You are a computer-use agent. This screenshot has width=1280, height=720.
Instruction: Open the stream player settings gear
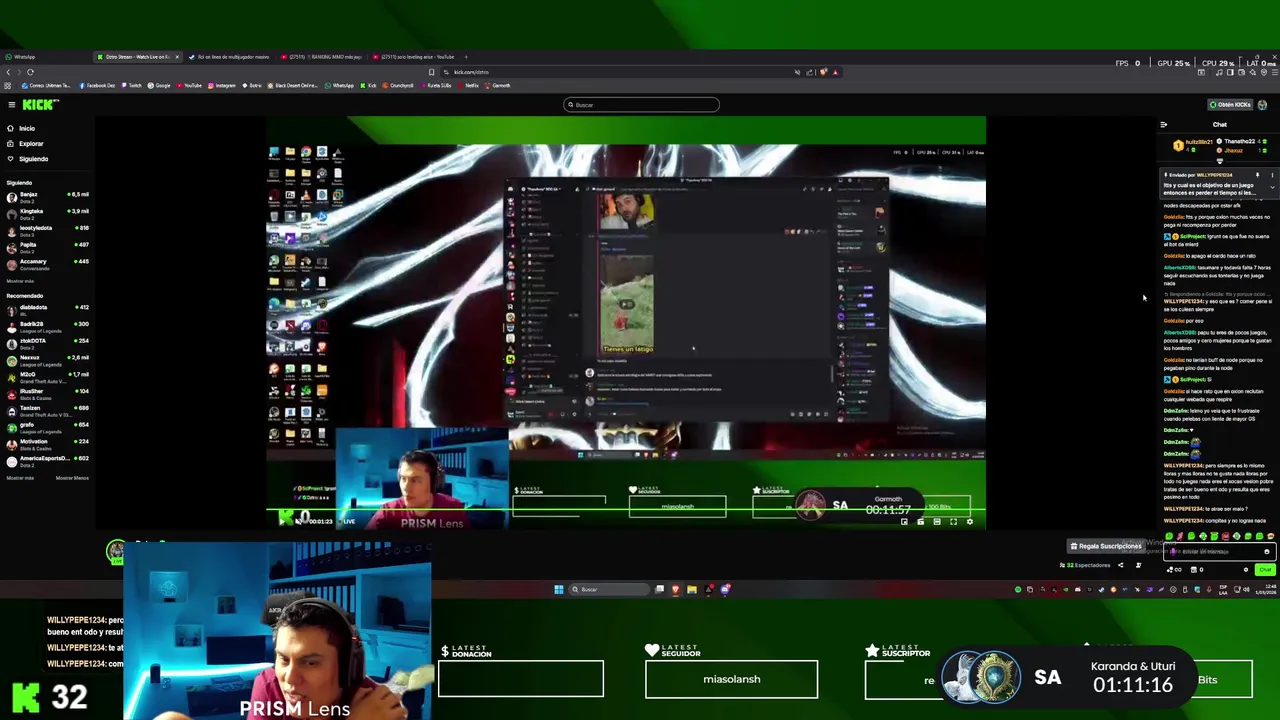969,521
